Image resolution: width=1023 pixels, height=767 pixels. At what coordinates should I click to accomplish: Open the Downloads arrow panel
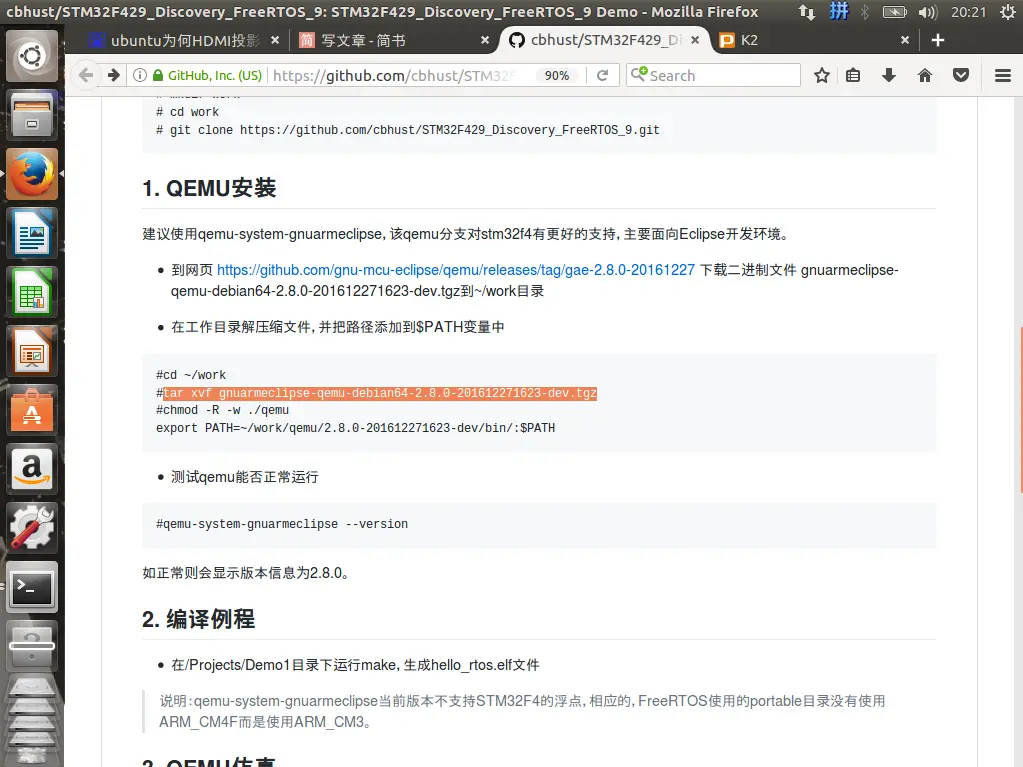(x=889, y=76)
